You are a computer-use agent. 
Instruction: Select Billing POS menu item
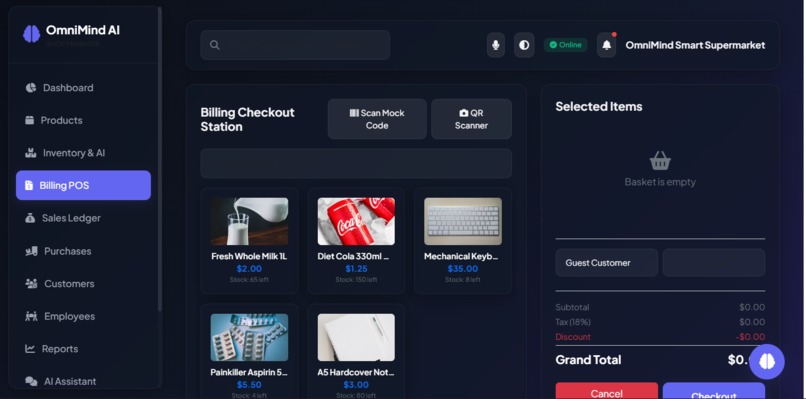coord(83,185)
